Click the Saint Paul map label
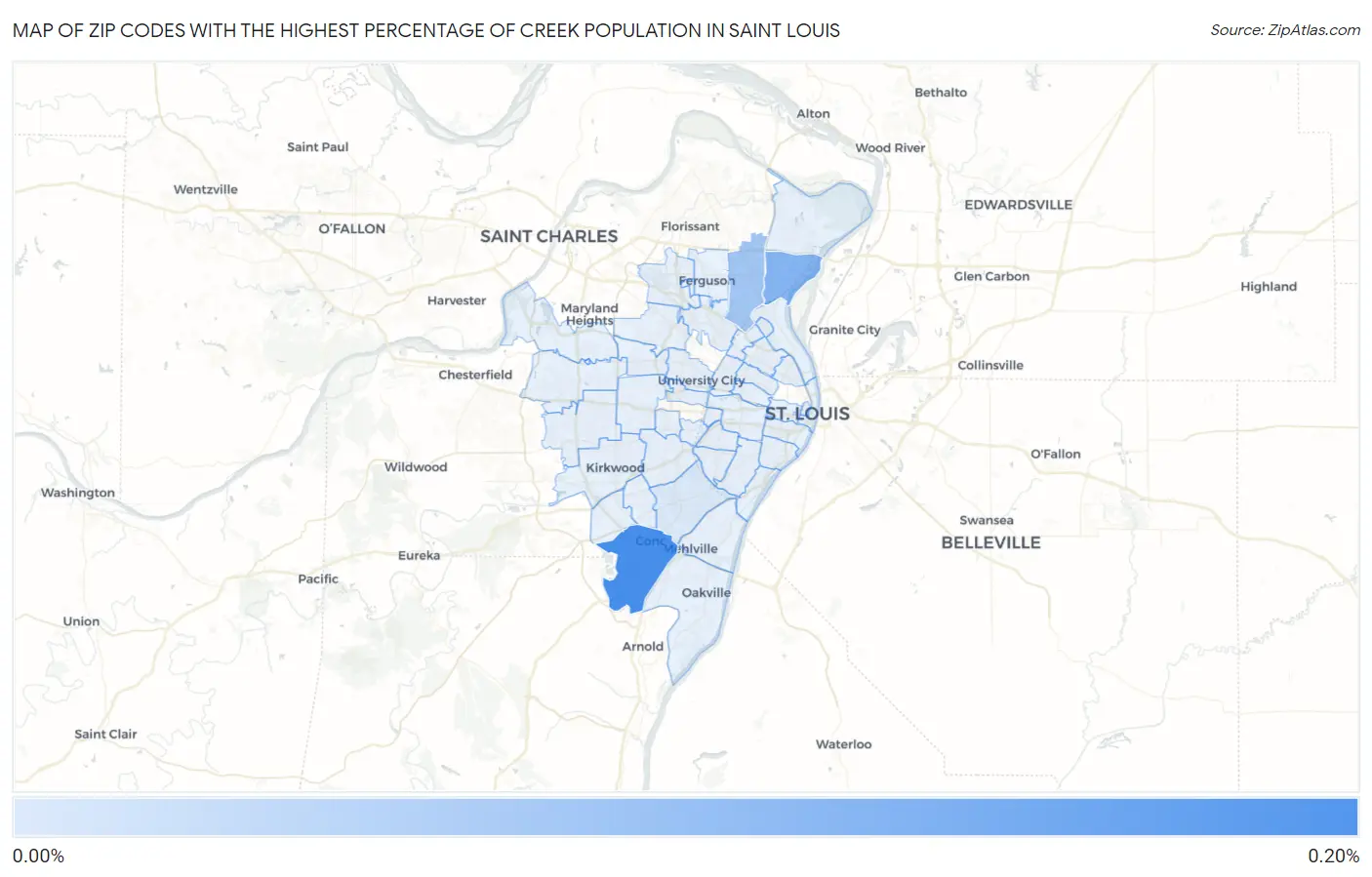The width and height of the screenshot is (1372, 877). tap(317, 147)
